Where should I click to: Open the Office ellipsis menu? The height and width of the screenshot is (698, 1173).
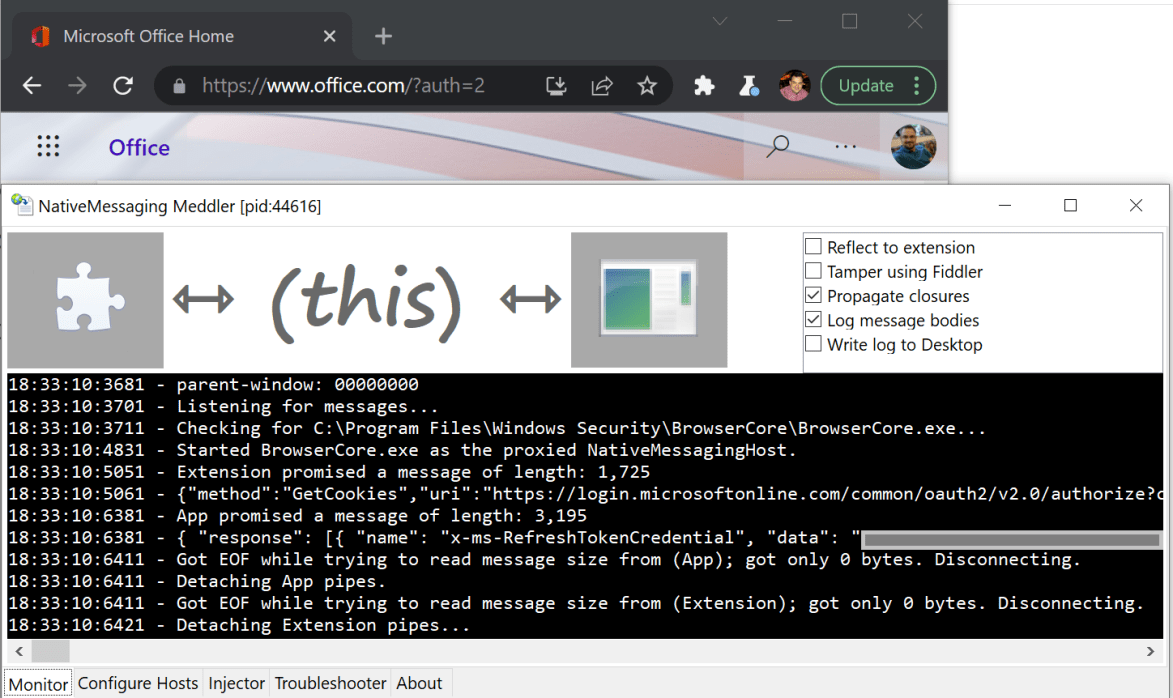pos(845,146)
